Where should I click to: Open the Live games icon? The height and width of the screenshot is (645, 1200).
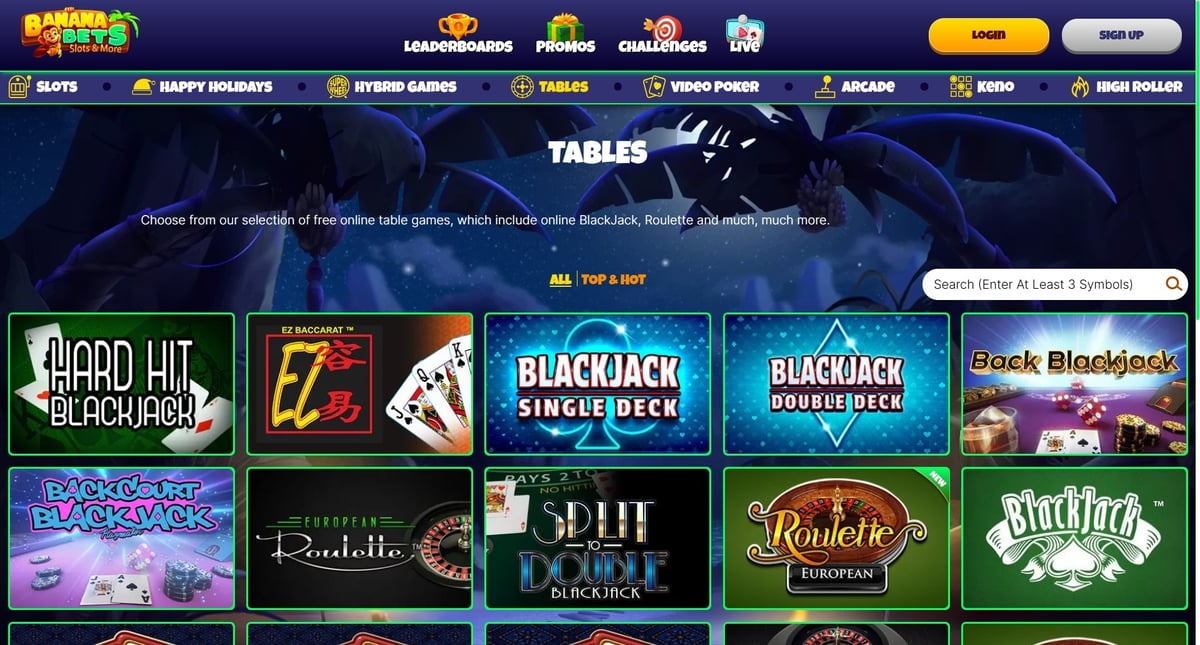click(744, 28)
